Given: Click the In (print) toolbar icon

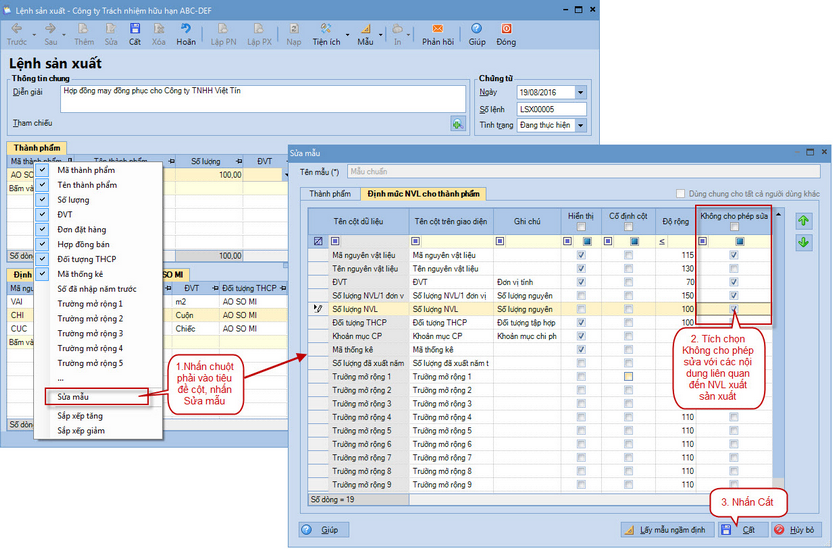Looking at the screenshot, I should point(397,29).
